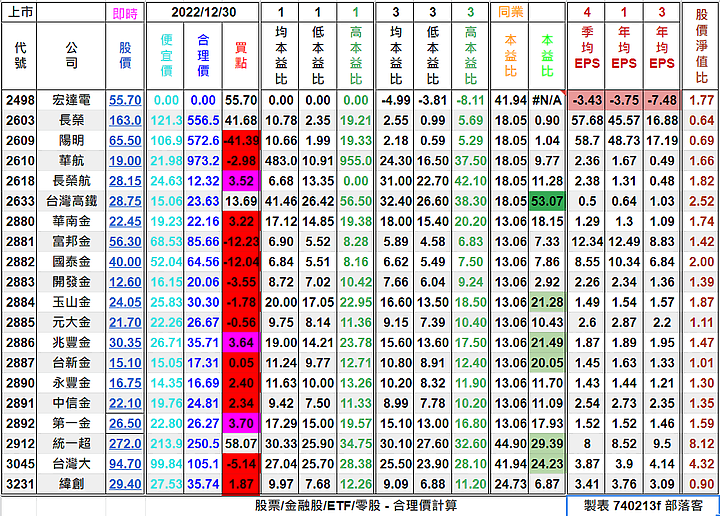Select the pink EPS cell -7.48
This screenshot has width=720, height=516.
point(661,100)
